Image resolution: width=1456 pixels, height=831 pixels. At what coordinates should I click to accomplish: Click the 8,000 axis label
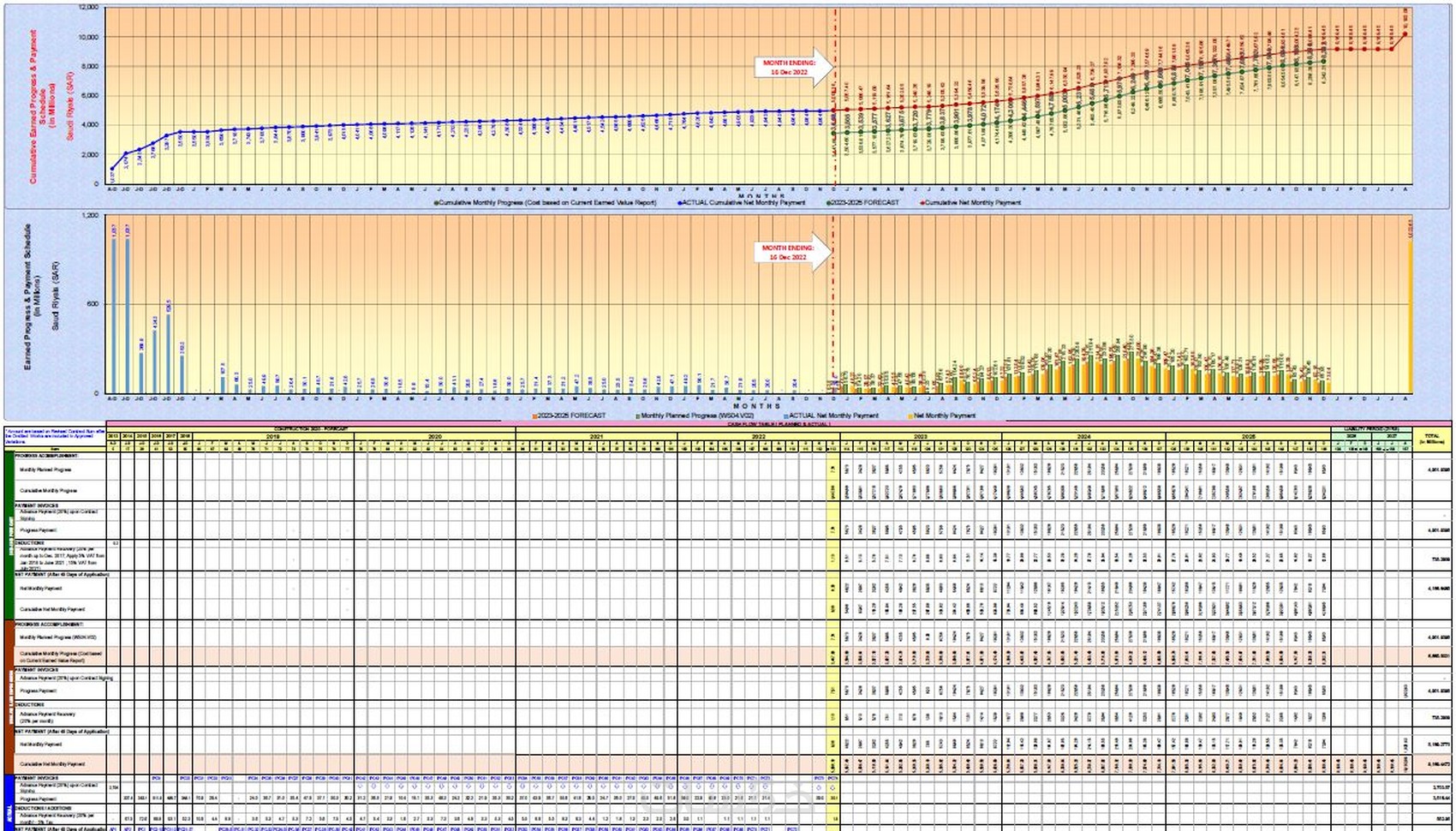click(x=90, y=66)
